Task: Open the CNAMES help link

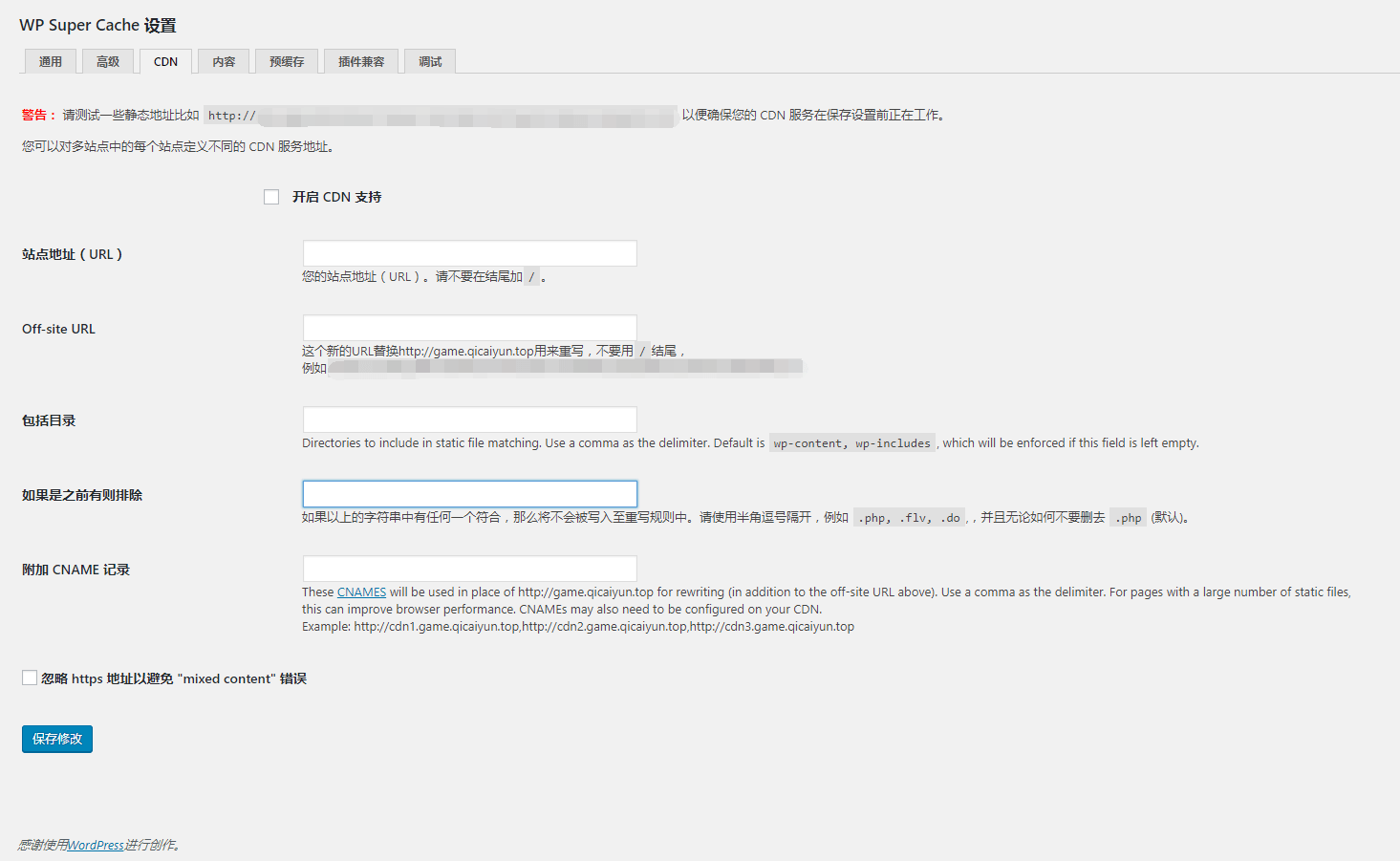Action: click(361, 592)
